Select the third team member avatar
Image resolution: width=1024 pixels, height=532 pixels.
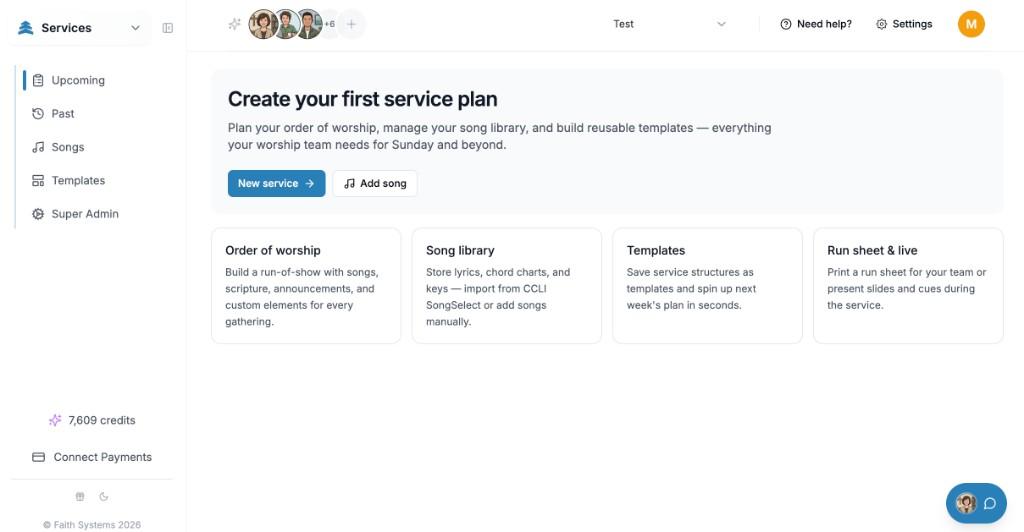308,24
